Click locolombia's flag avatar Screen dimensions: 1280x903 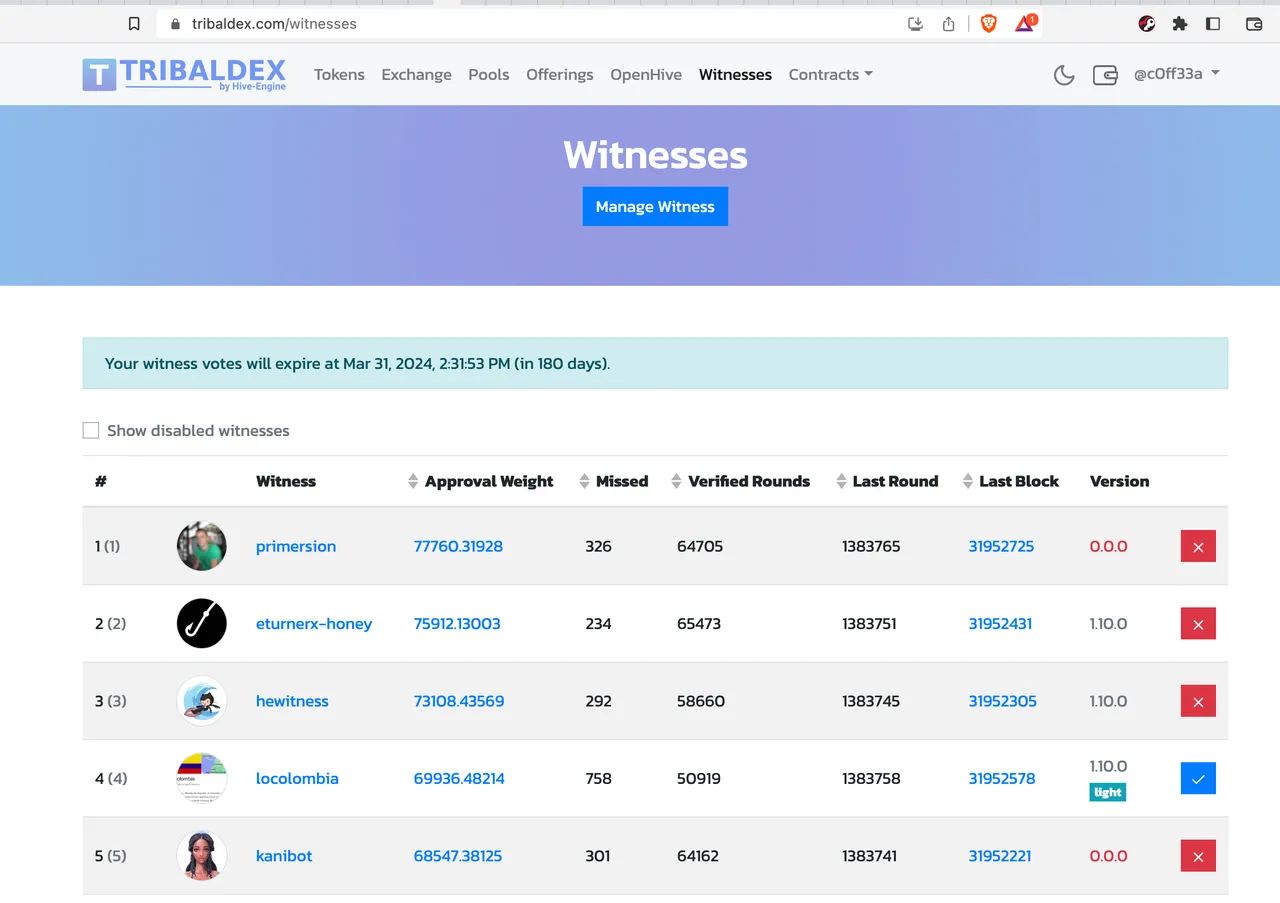tap(202, 778)
